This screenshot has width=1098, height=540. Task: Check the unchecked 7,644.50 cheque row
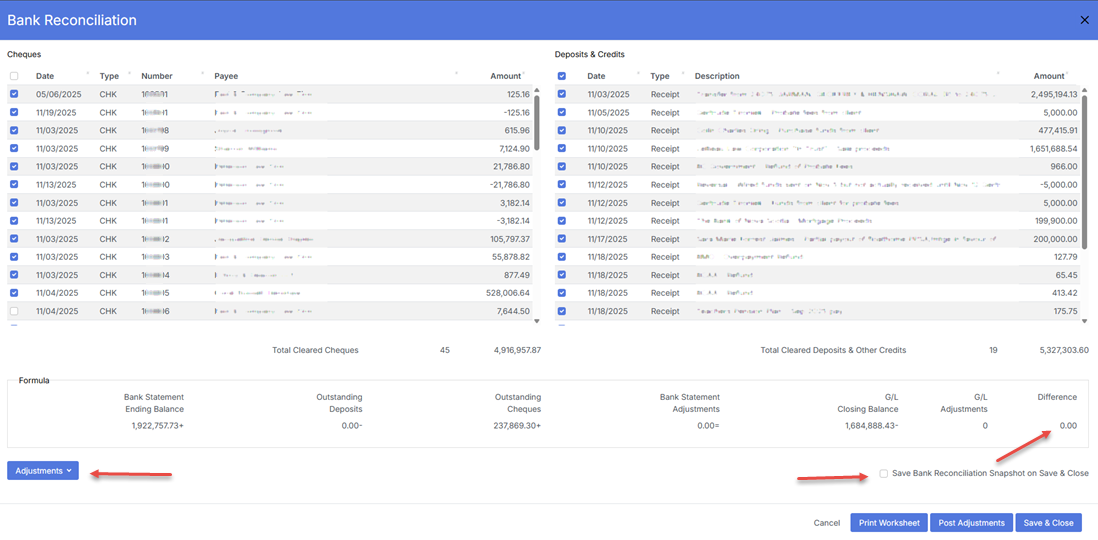14,311
